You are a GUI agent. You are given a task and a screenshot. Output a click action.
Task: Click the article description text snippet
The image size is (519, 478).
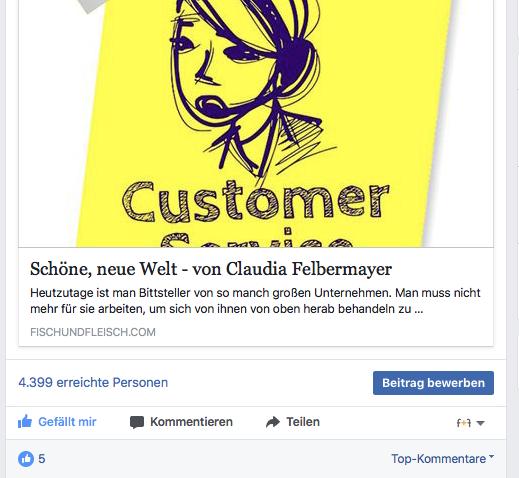[x=255, y=301]
